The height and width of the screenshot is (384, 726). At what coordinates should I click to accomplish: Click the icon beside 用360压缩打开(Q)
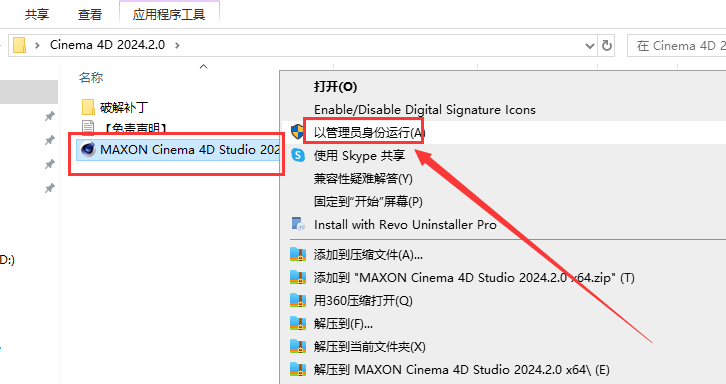tap(298, 300)
